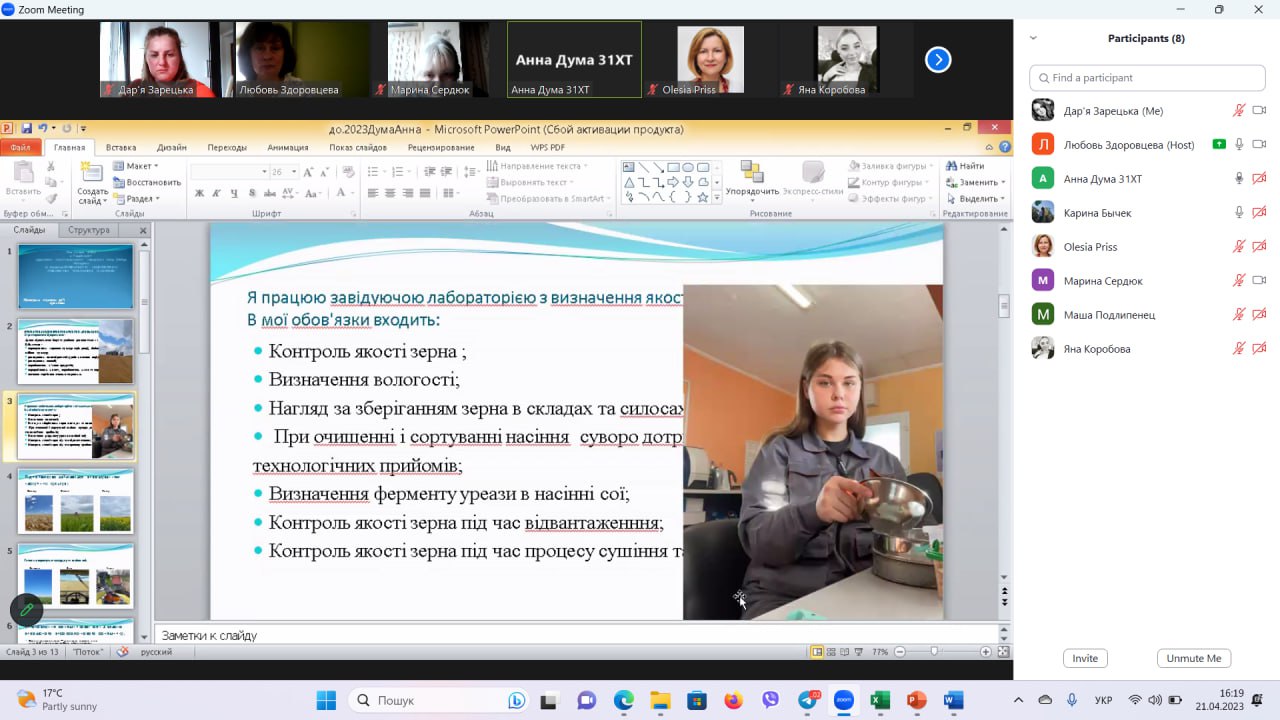Fit slide to window in status bar
1280x720 pixels.
tap(1002, 652)
